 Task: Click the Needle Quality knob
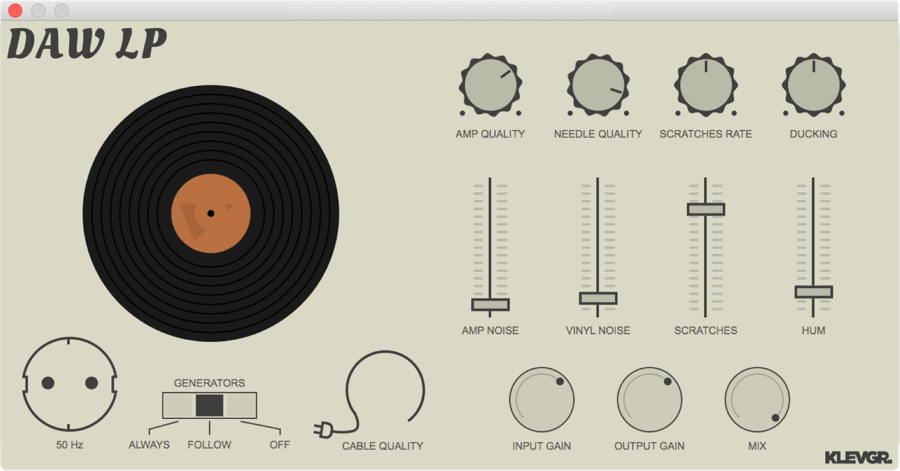pos(598,85)
